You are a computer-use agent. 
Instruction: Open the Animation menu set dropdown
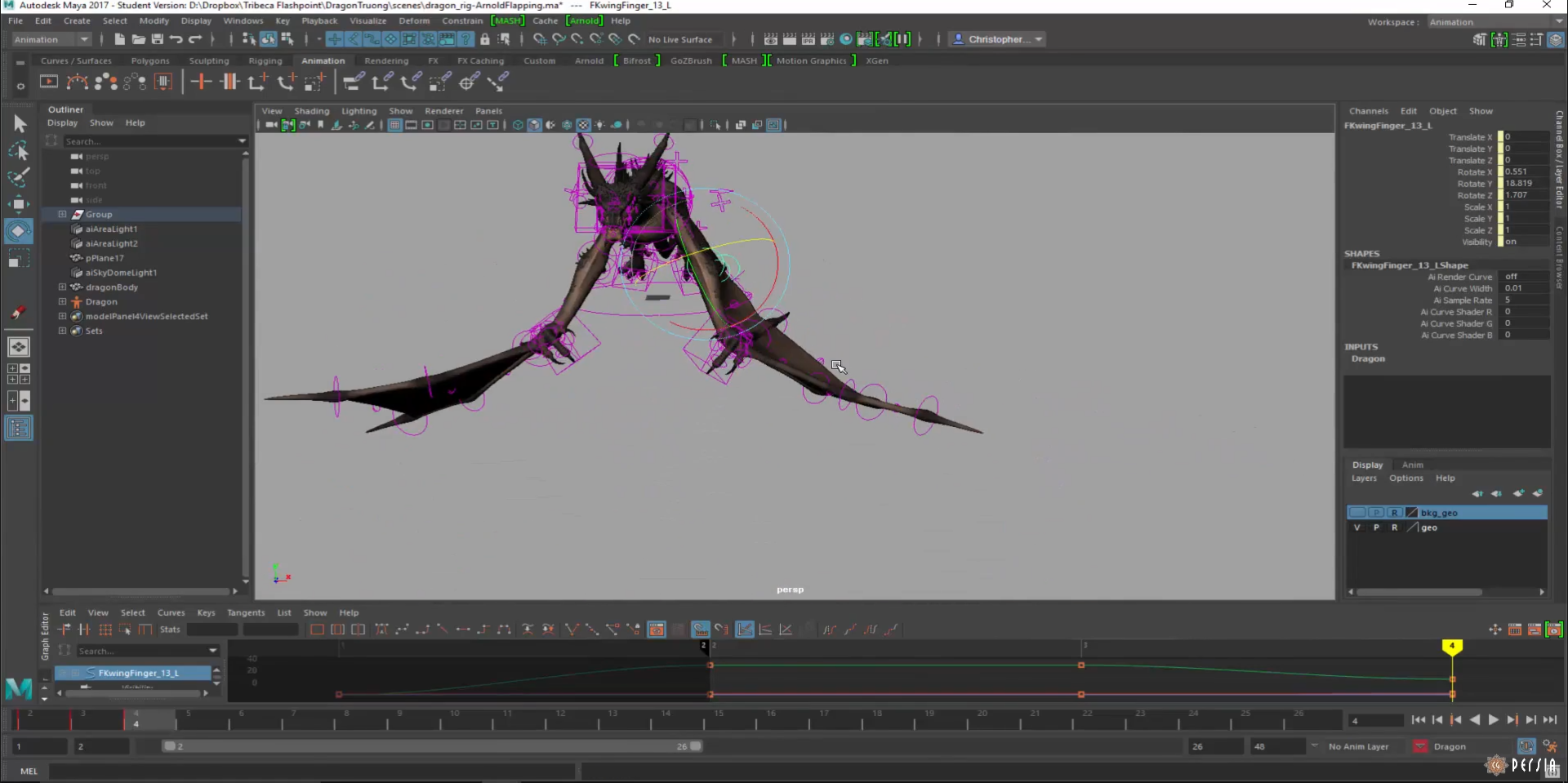[51, 39]
